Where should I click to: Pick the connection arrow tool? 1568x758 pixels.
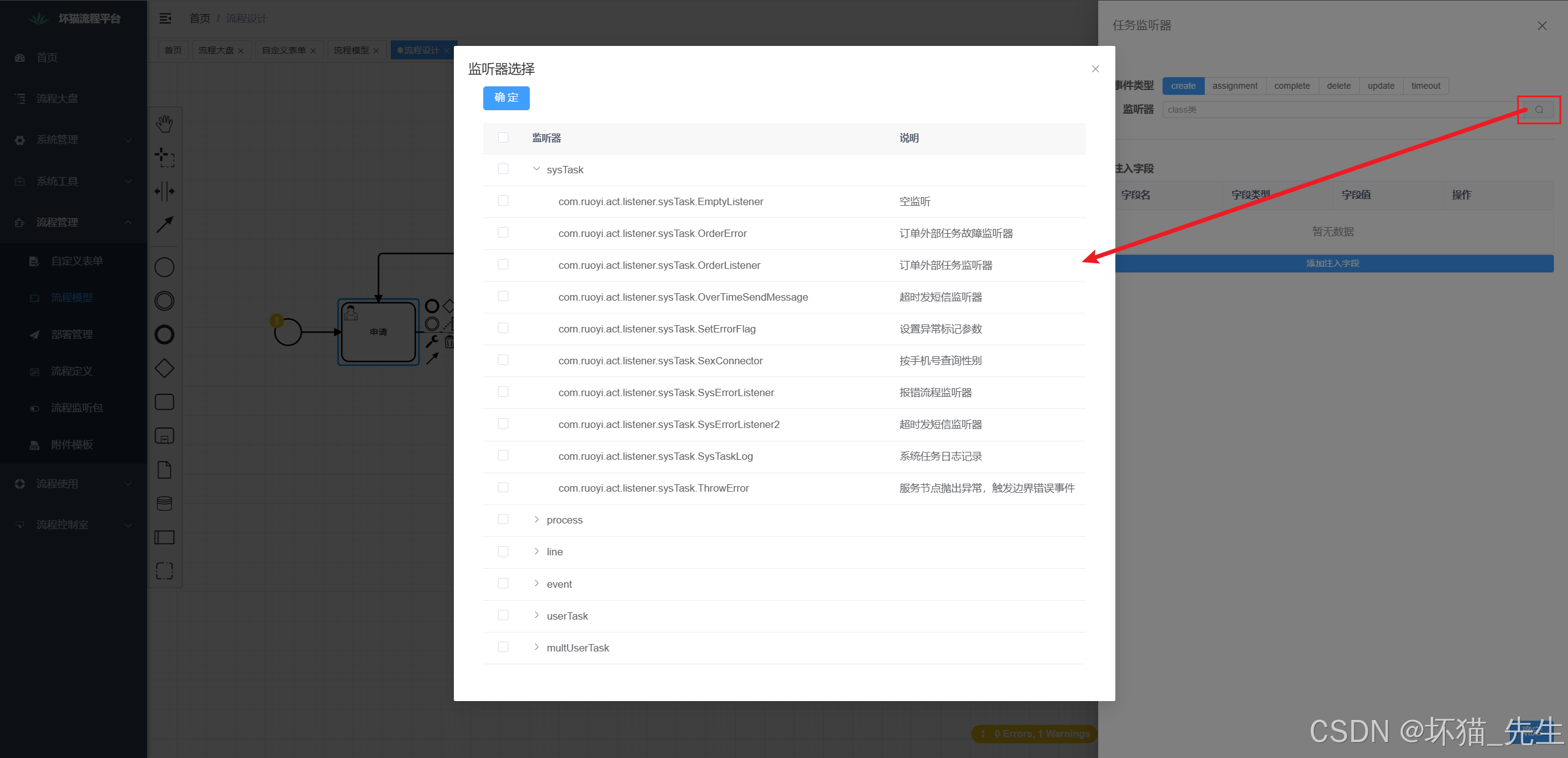coord(164,225)
